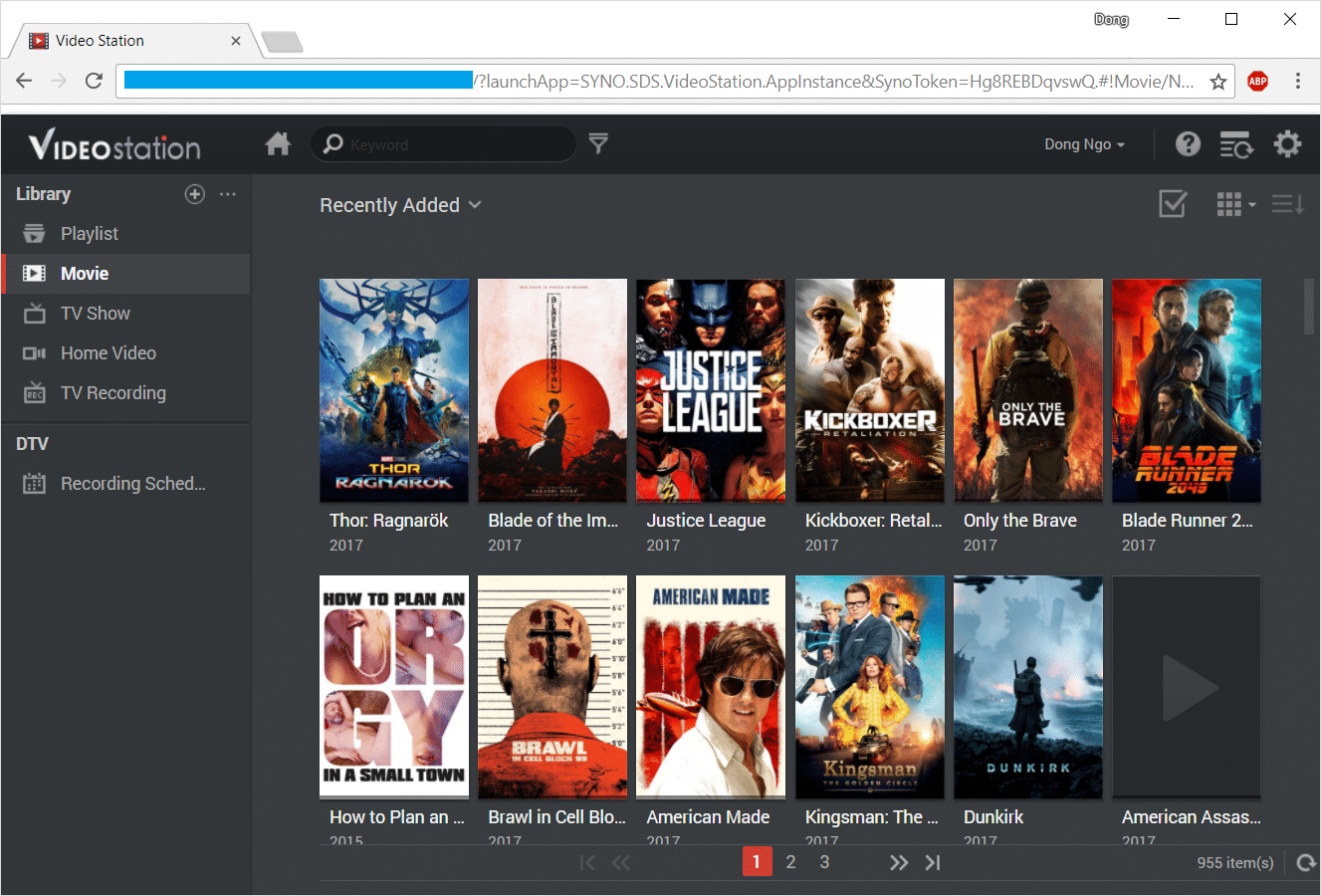The image size is (1321, 896).
Task: Open the Playlist section
Action: click(x=125, y=234)
